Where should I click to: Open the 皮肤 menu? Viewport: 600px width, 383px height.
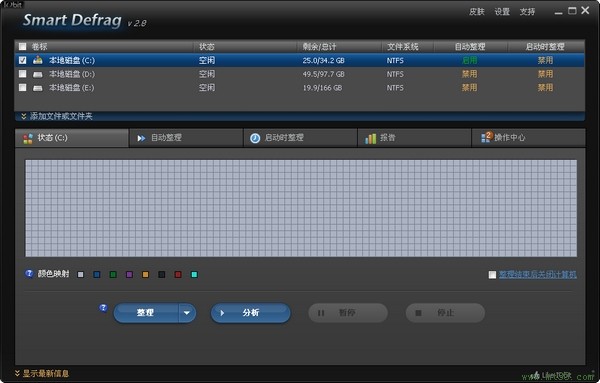tap(477, 12)
